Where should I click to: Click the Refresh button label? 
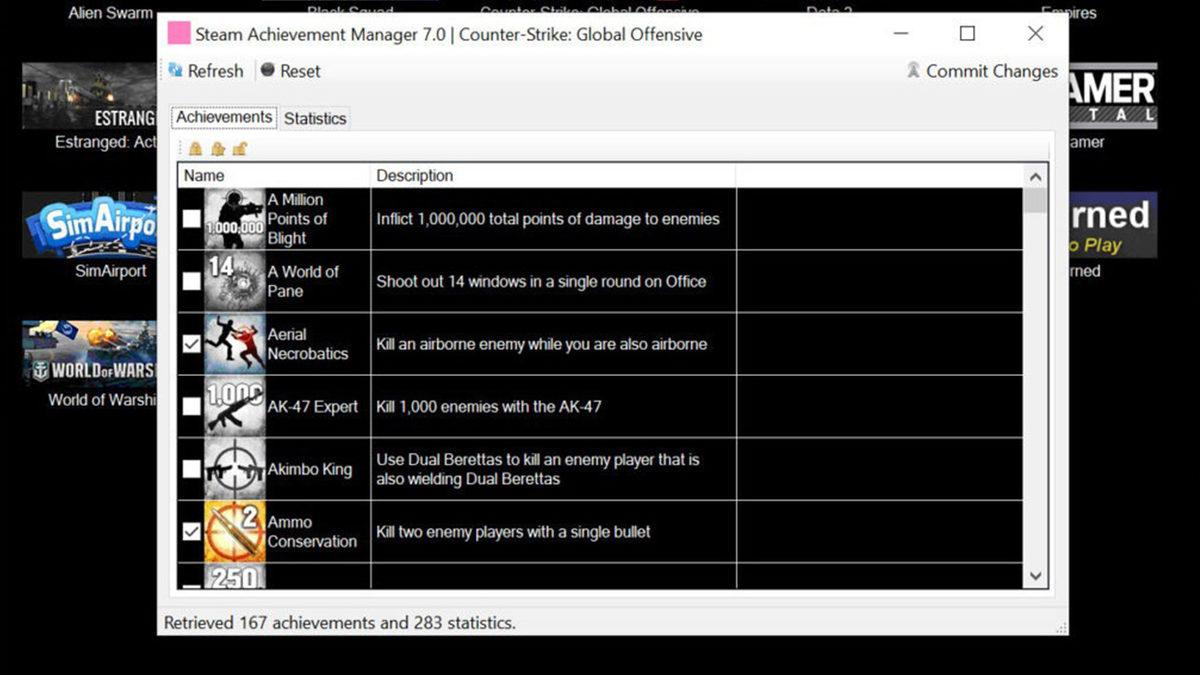[217, 71]
